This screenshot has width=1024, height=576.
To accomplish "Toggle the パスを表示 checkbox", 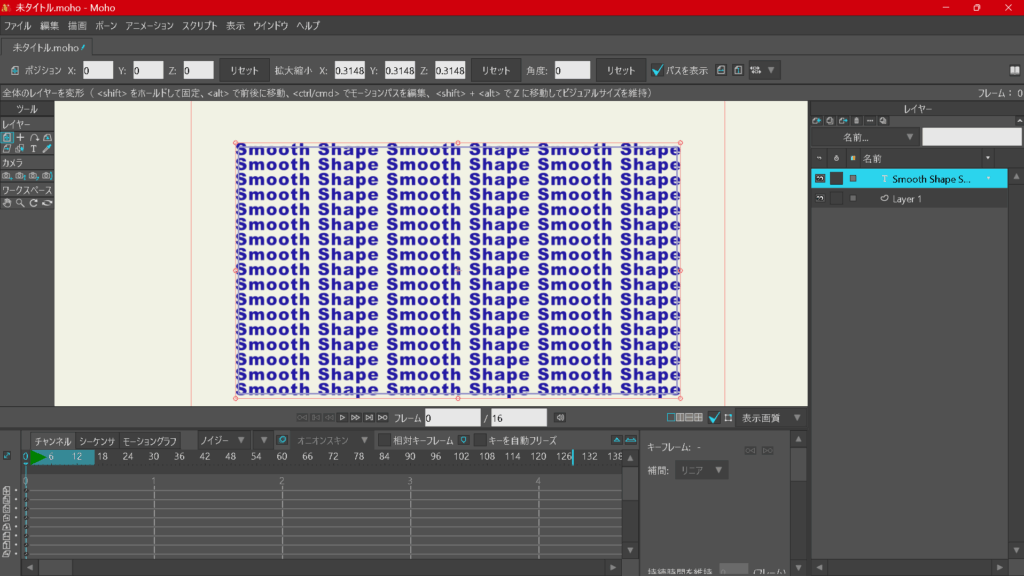I will point(657,71).
